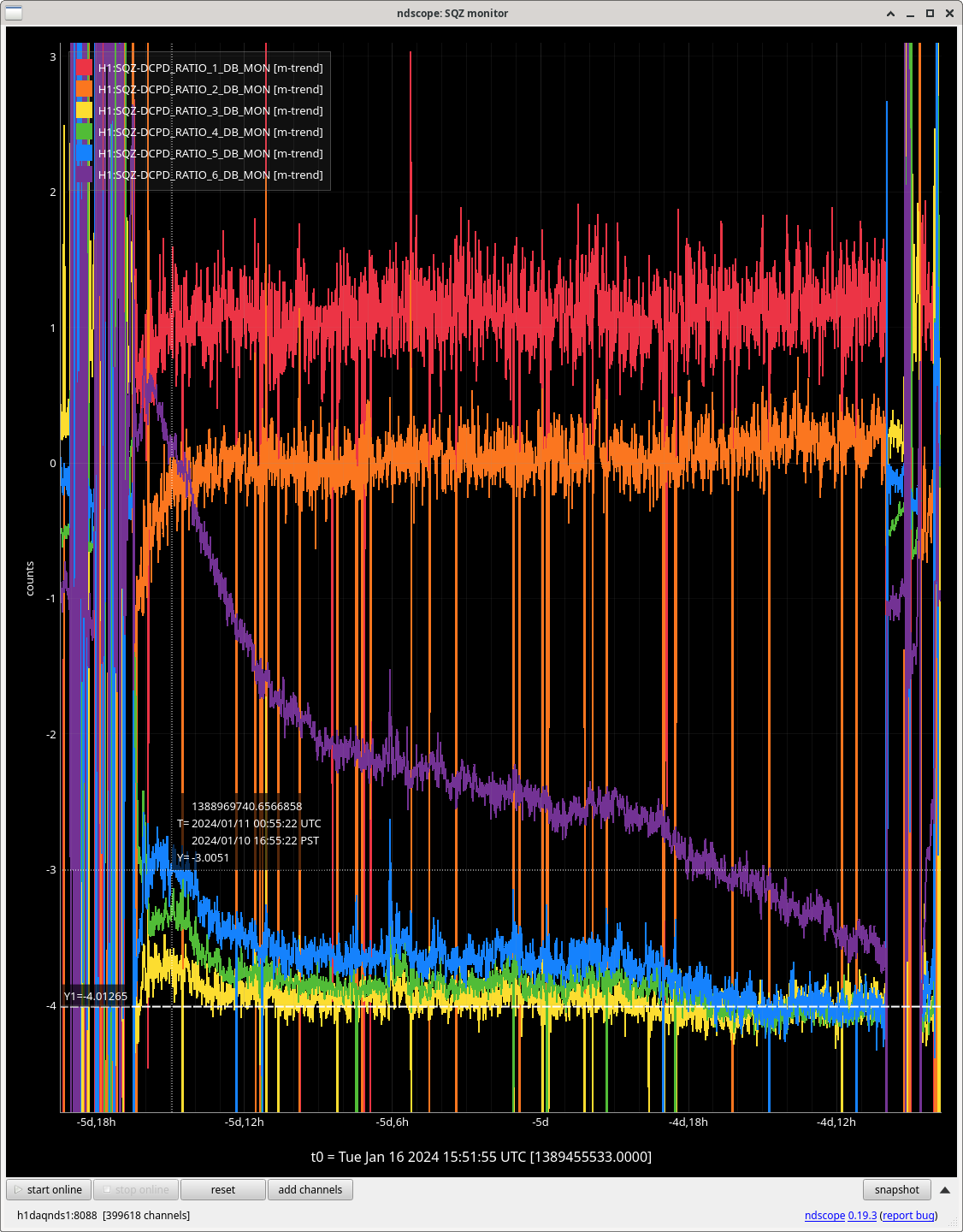963x1232 pixels.
Task: Click the purple RATIO_6_DB_MON legend swatch
Action: [x=84, y=175]
